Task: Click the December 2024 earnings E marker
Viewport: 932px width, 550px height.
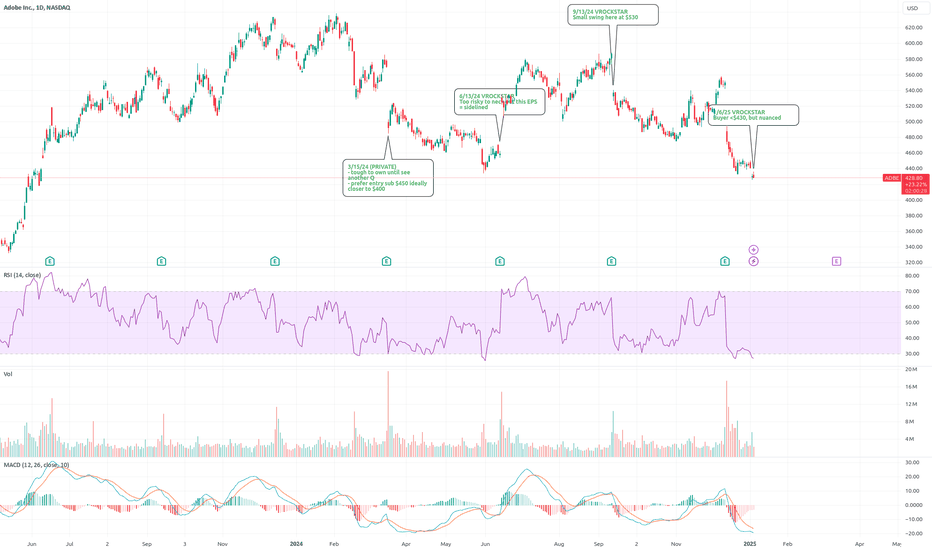Action: click(x=725, y=261)
